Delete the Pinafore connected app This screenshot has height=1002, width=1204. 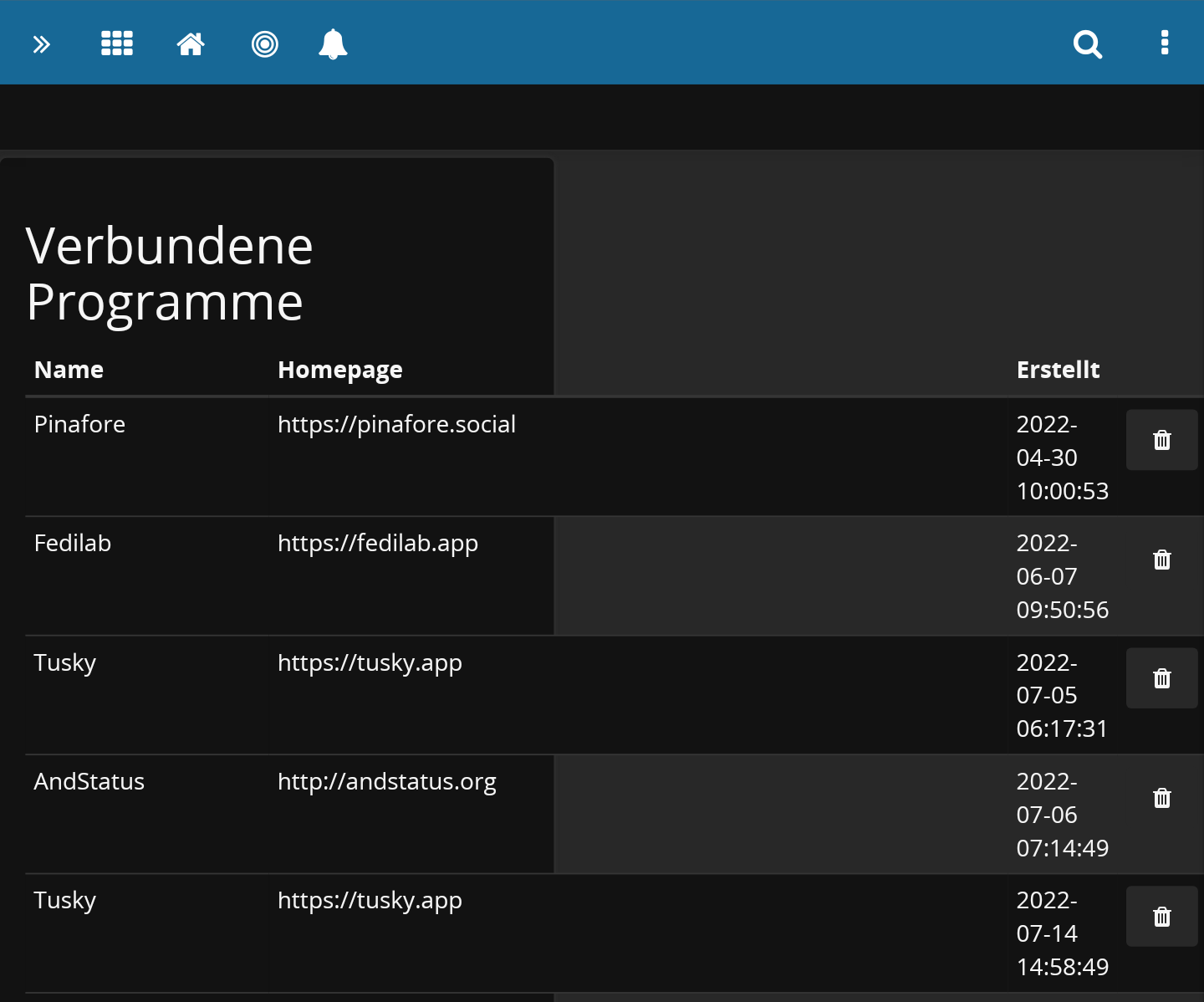[x=1161, y=440]
